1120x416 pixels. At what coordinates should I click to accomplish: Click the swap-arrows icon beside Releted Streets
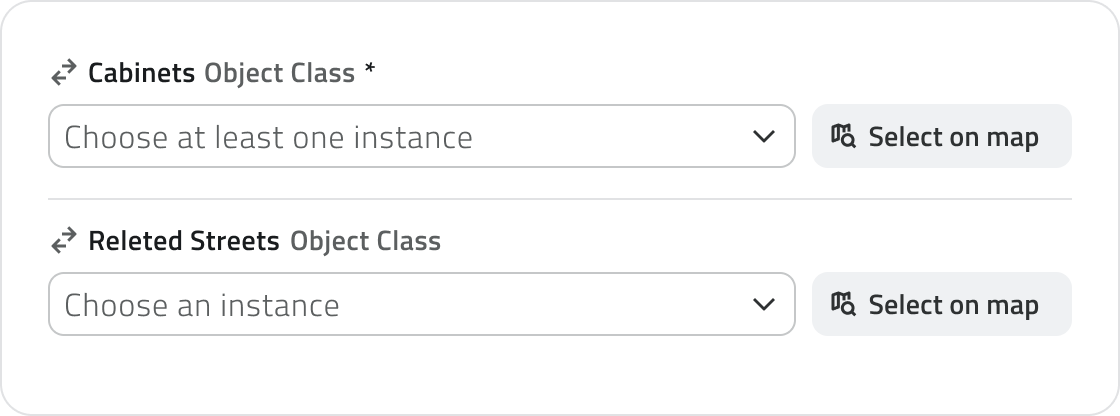tap(64, 241)
